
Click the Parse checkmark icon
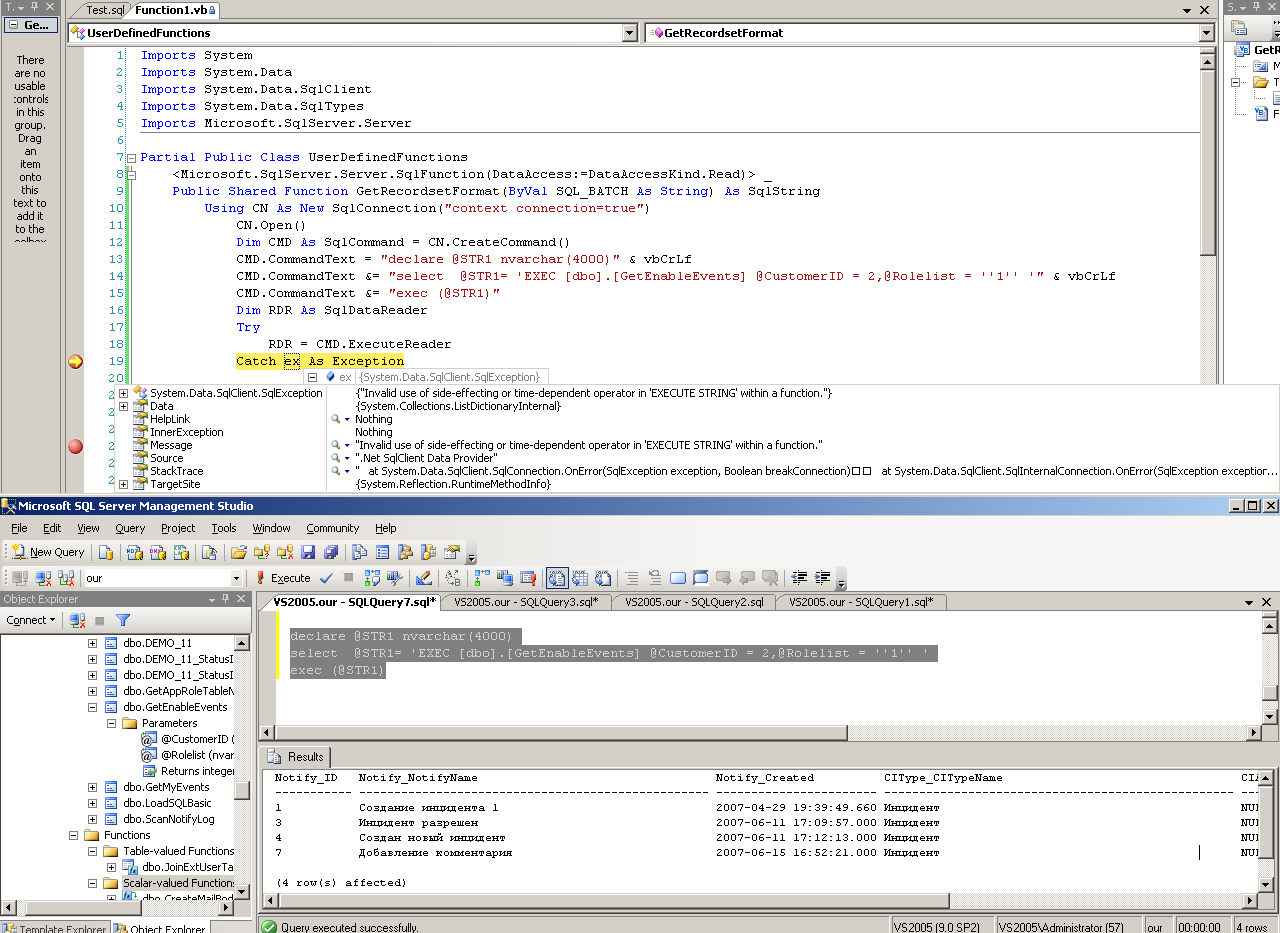coord(326,578)
